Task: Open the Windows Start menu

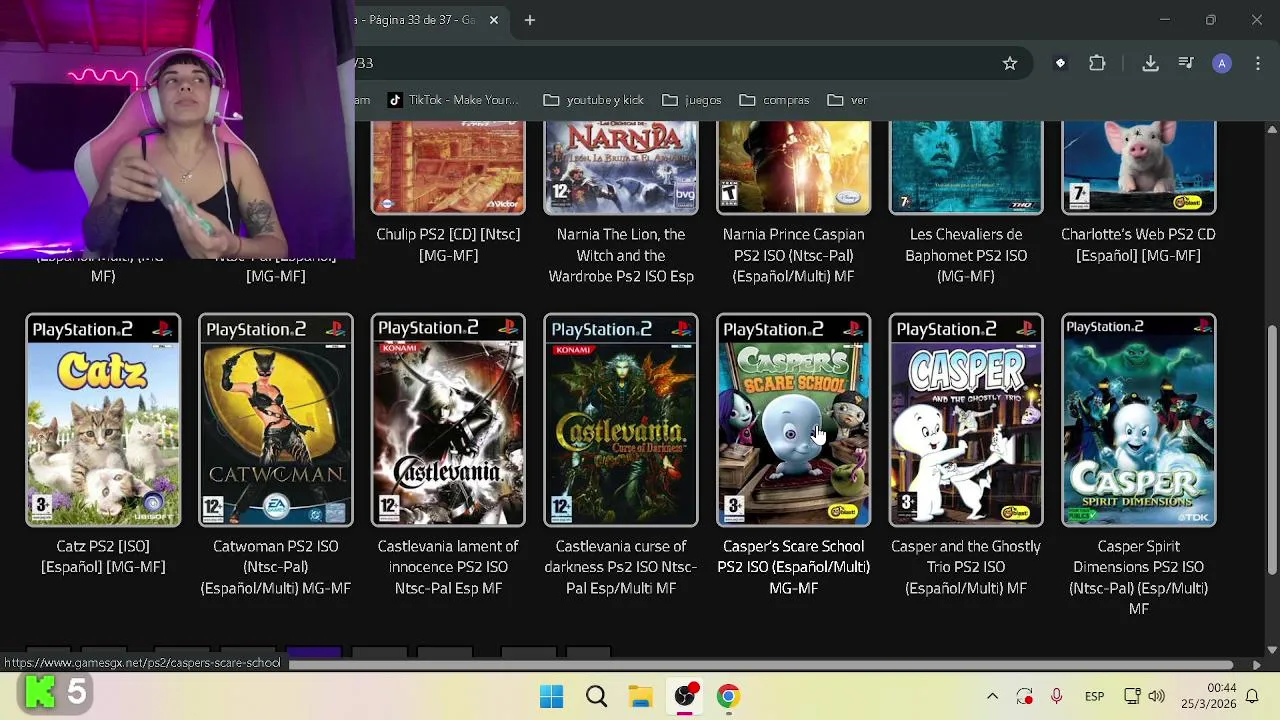Action: tap(551, 696)
